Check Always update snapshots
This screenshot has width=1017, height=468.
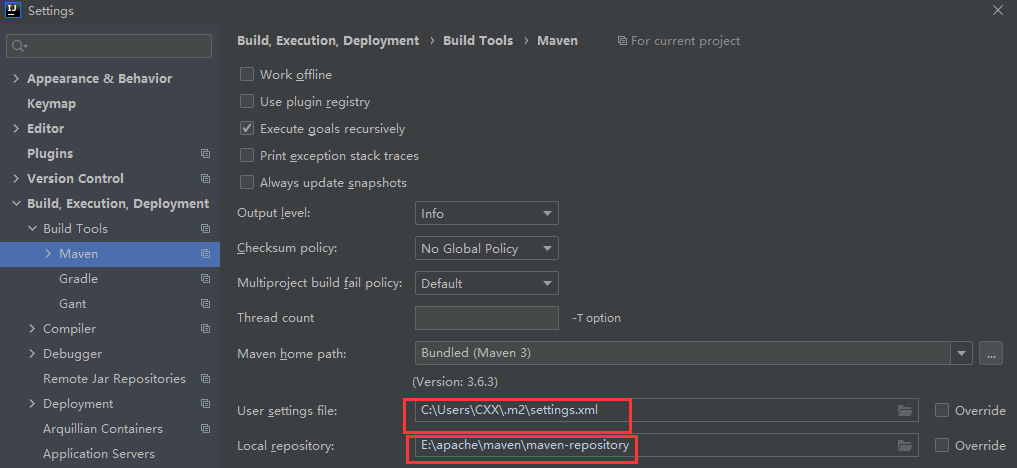click(x=246, y=183)
